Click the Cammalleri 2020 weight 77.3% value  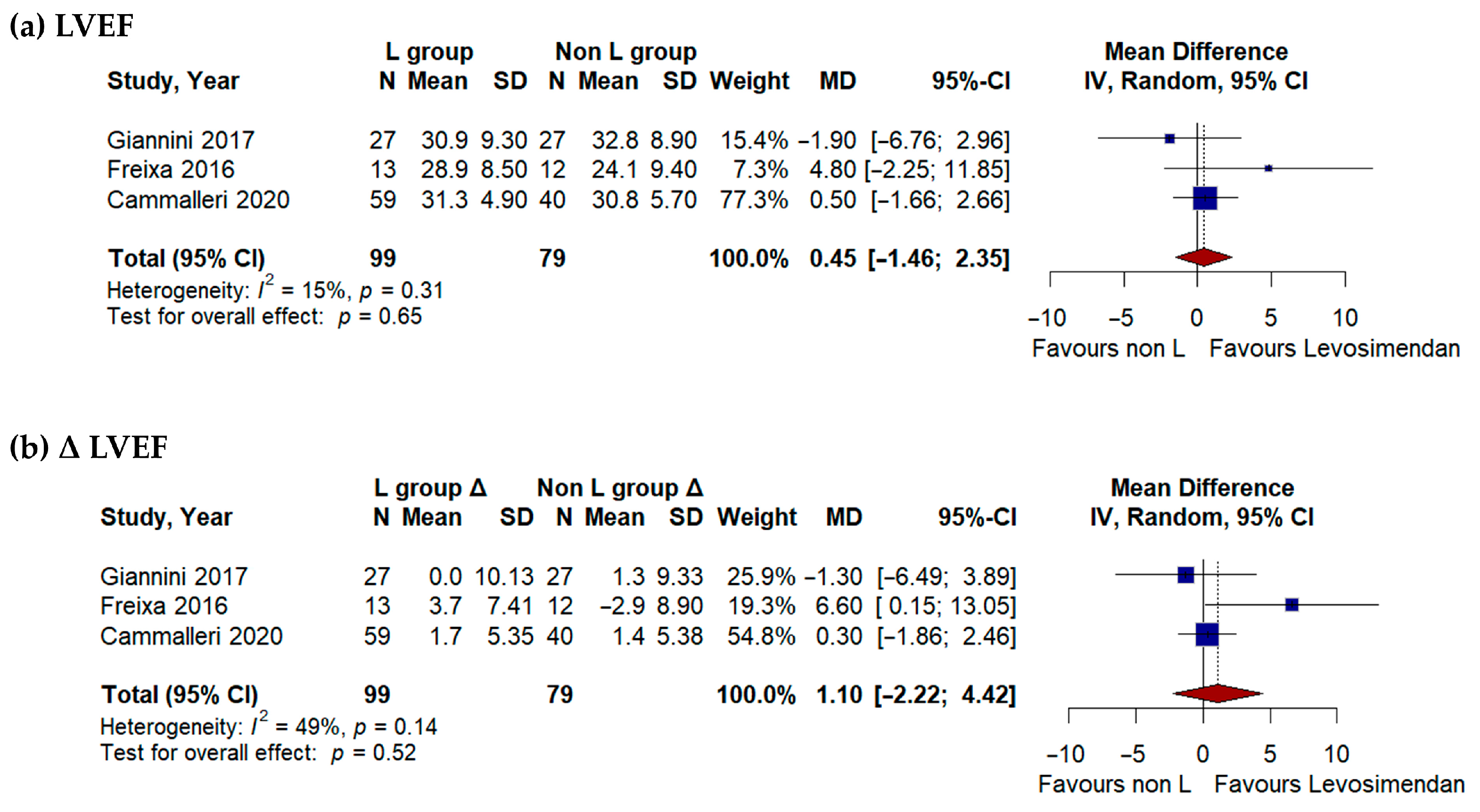click(754, 200)
